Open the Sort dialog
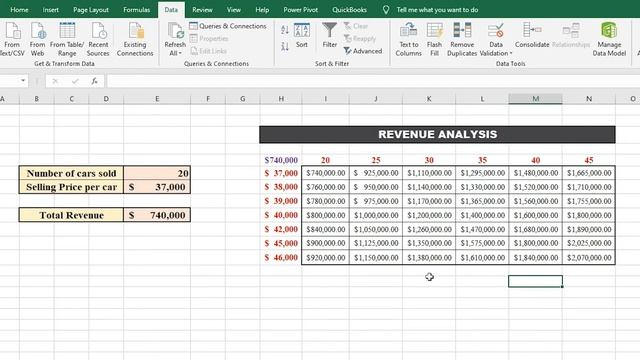The width and height of the screenshot is (640, 360). (x=302, y=35)
